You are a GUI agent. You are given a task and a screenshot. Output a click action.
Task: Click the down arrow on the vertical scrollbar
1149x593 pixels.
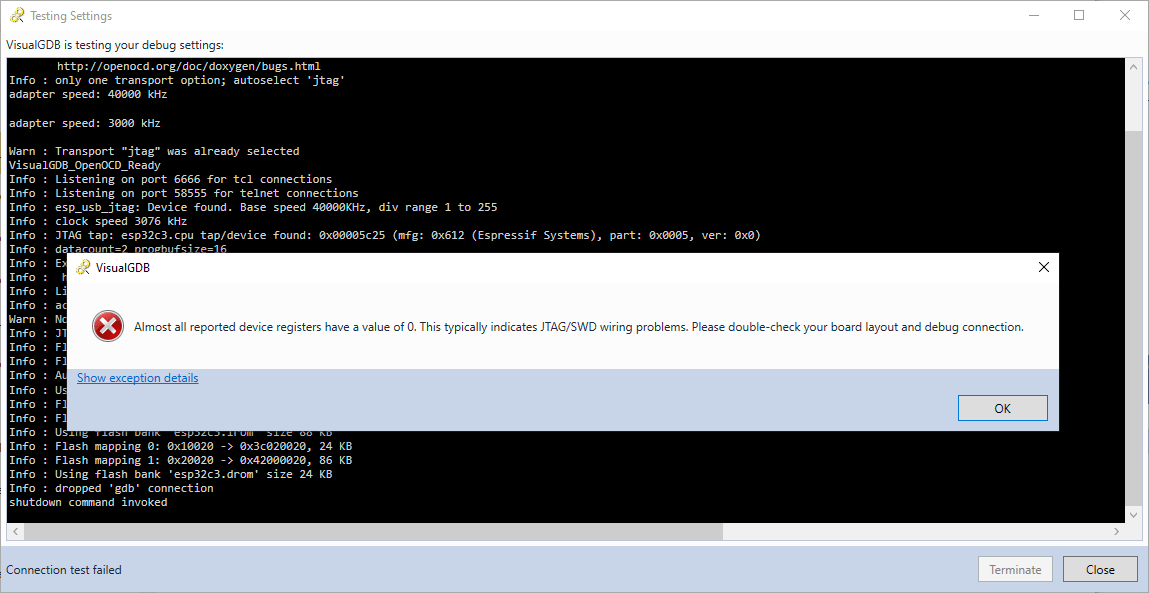click(1133, 513)
